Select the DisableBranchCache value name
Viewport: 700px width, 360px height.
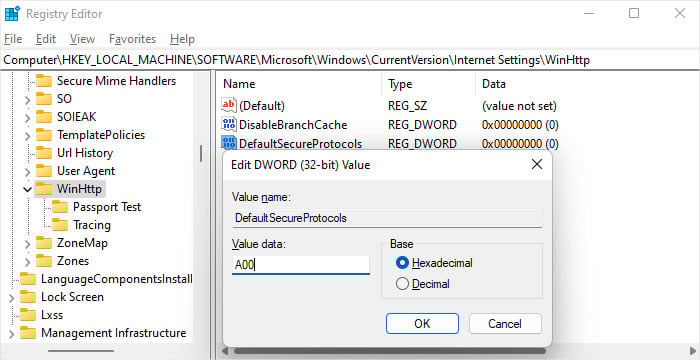(293, 125)
